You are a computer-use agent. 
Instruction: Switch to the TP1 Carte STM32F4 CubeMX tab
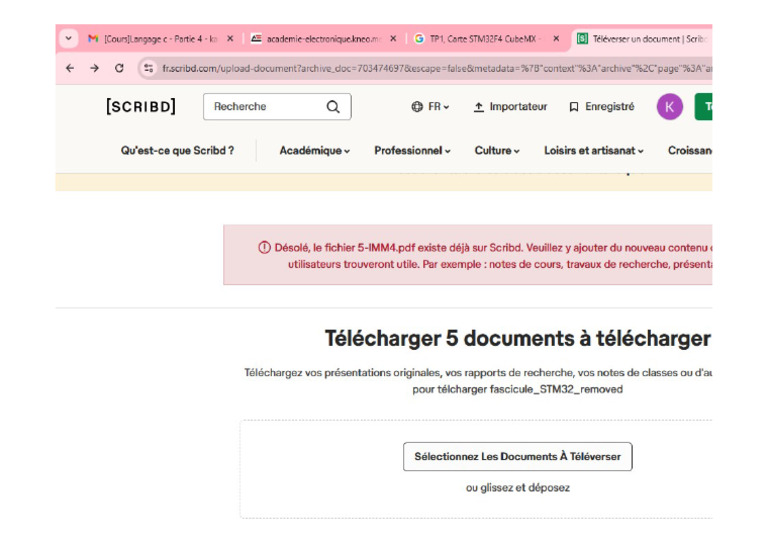click(485, 39)
